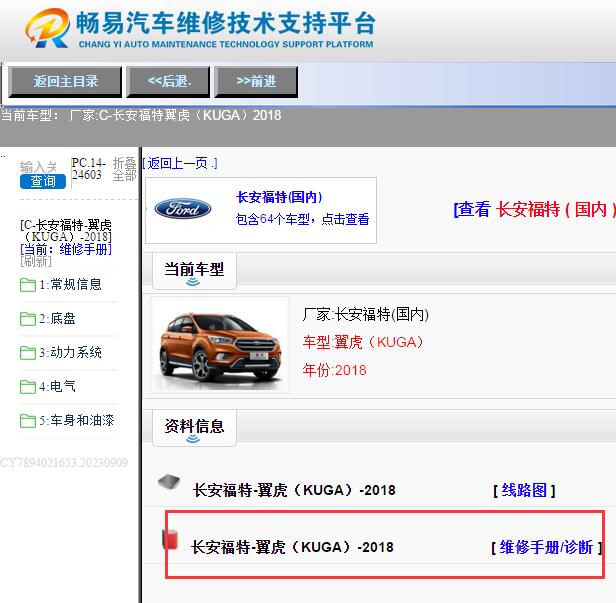This screenshot has width=616, height=603.
Task: Expand the 5:车身和油漆 tree item
Action: 77,420
